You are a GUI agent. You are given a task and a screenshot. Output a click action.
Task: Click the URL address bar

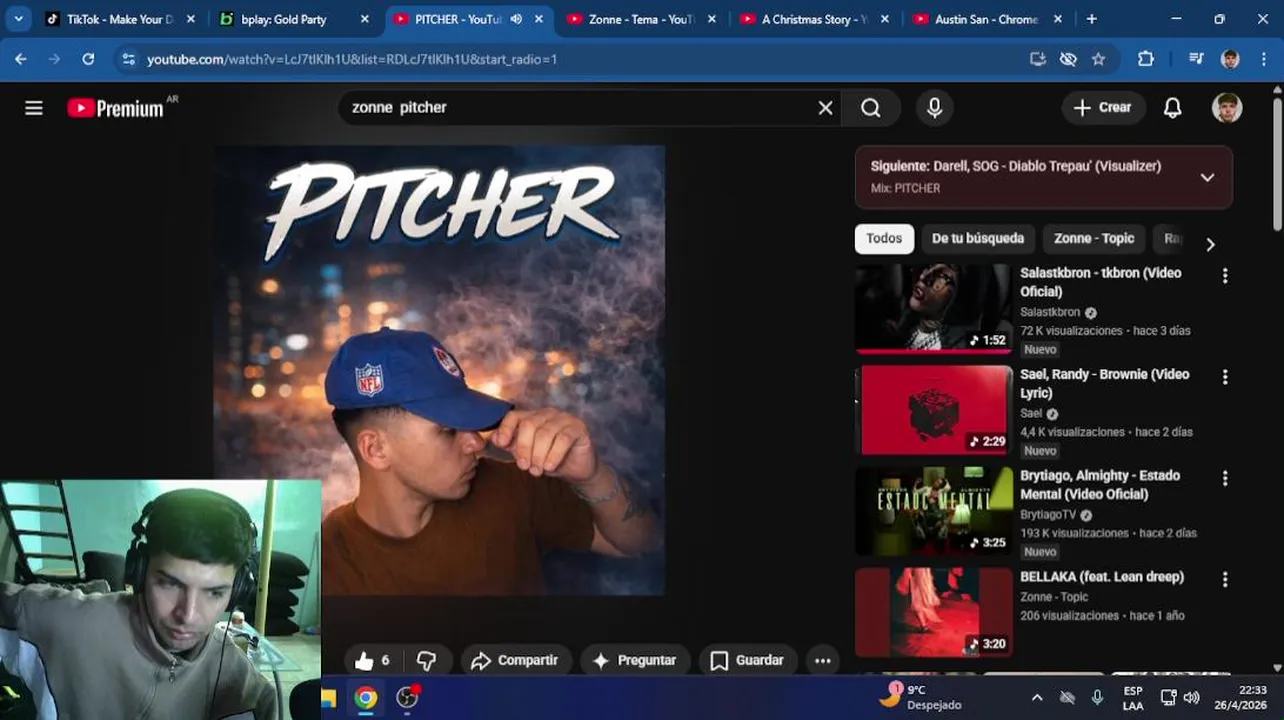(x=580, y=59)
